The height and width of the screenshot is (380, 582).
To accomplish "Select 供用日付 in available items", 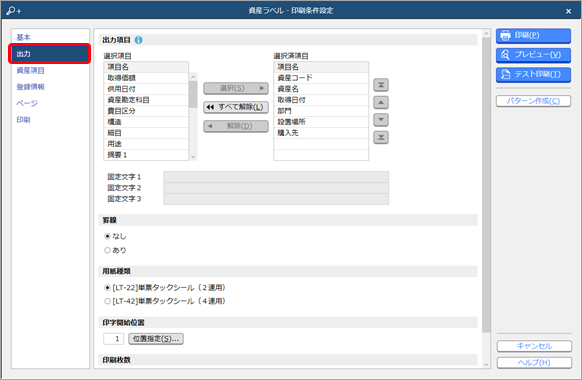I will tap(146, 89).
